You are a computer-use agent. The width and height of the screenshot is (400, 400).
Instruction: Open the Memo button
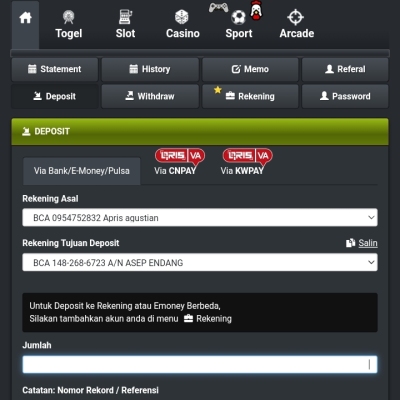(x=250, y=69)
